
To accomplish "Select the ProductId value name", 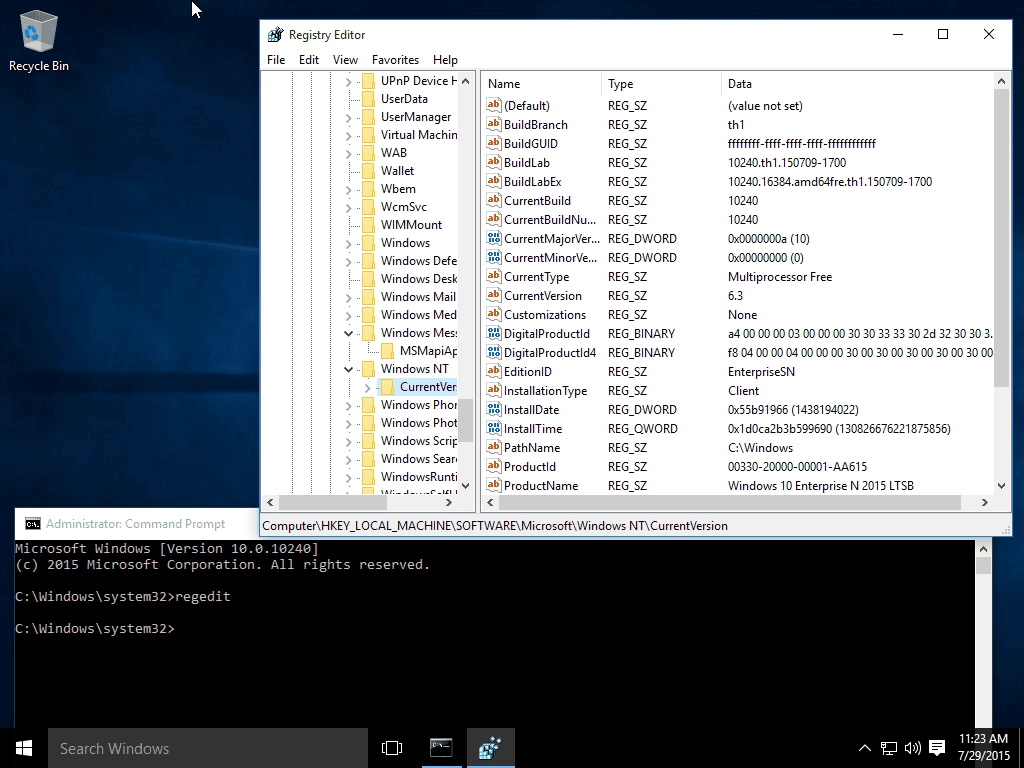I will point(530,466).
